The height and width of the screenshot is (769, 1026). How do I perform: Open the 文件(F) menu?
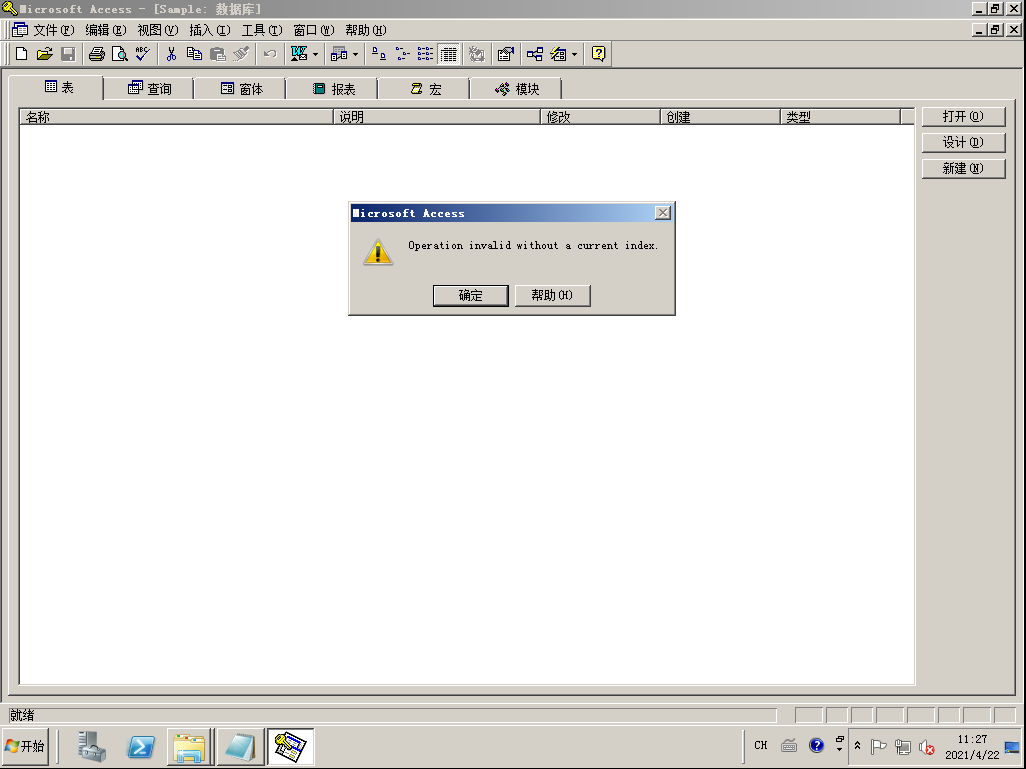click(54, 30)
